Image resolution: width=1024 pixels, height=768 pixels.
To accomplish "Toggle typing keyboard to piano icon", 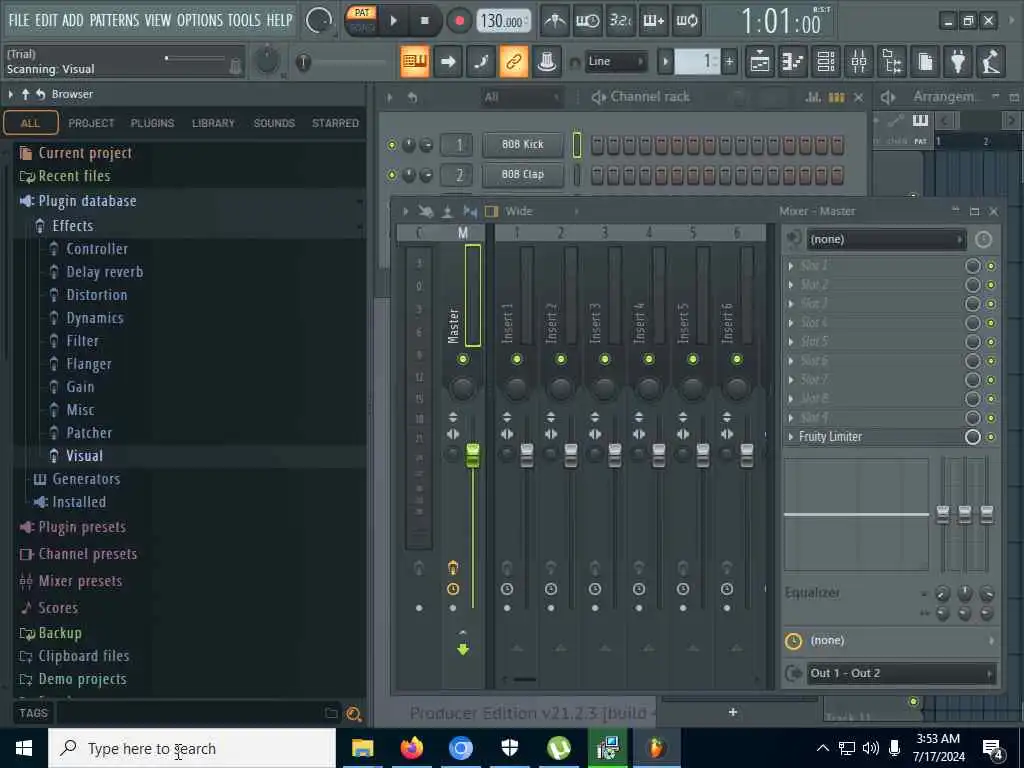I will click(x=415, y=62).
